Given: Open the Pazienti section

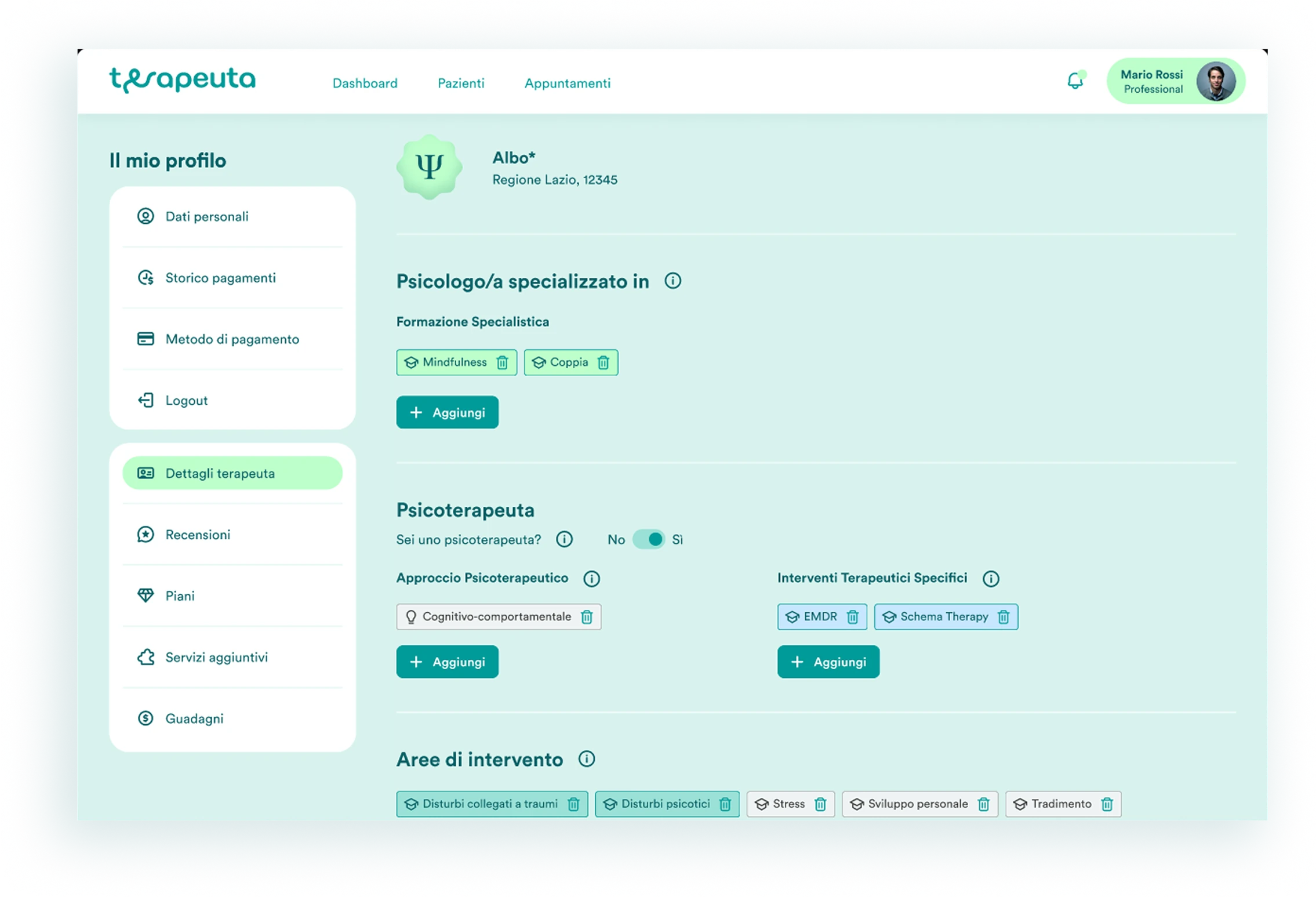Looking at the screenshot, I should pyautogui.click(x=461, y=83).
